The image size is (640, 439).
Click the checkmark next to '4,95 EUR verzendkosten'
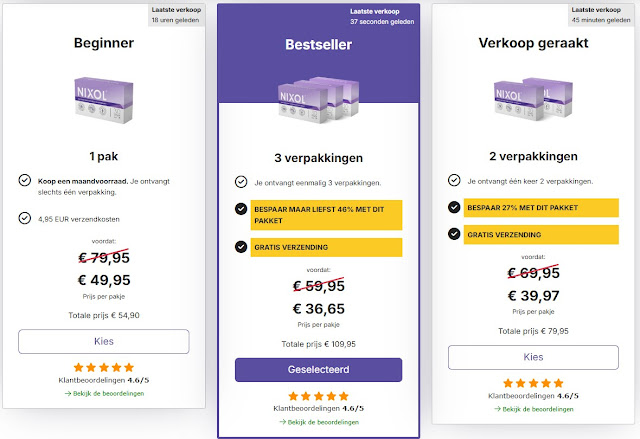tap(25, 217)
